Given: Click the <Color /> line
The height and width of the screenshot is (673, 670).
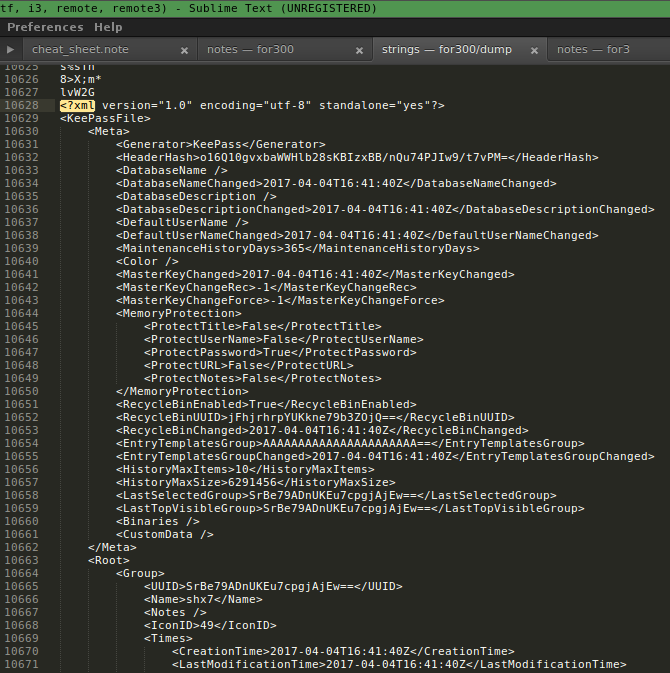Looking at the screenshot, I should tap(147, 261).
